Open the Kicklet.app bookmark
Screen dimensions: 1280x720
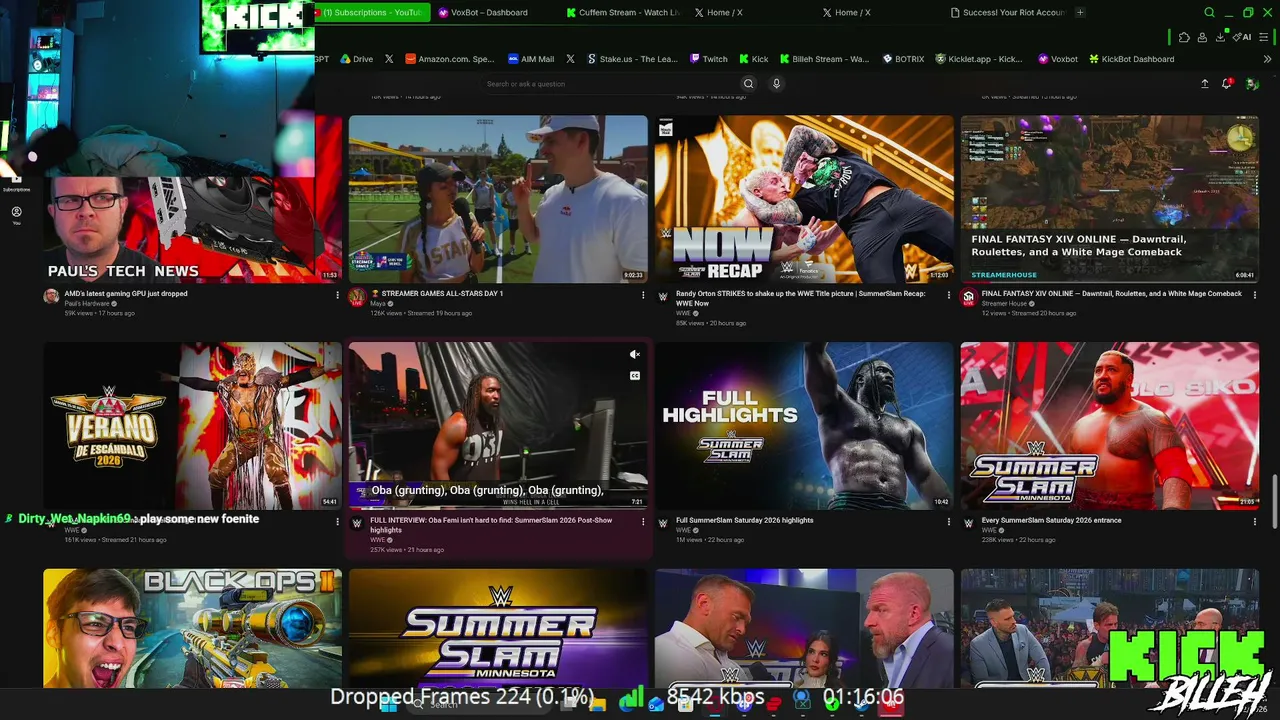(x=978, y=59)
